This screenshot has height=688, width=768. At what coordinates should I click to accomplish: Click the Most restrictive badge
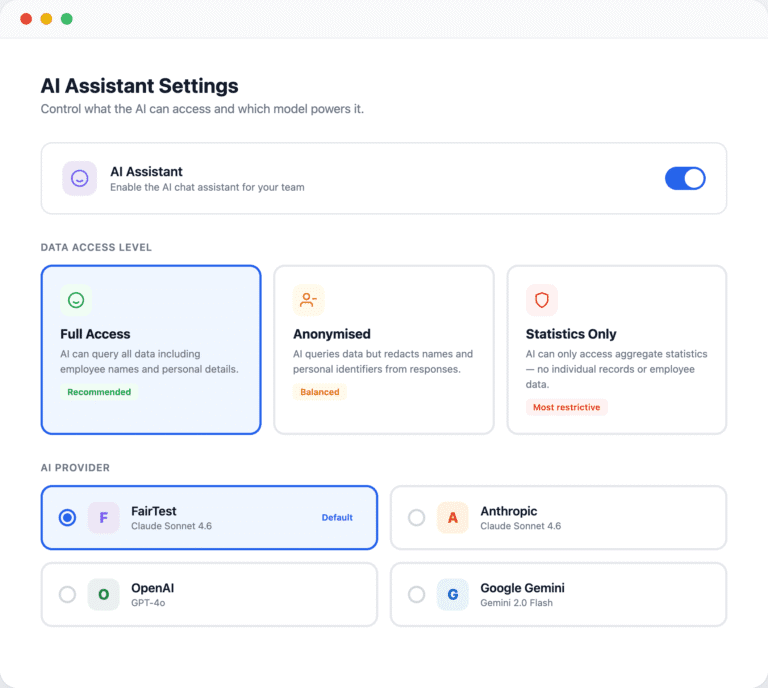coord(566,407)
